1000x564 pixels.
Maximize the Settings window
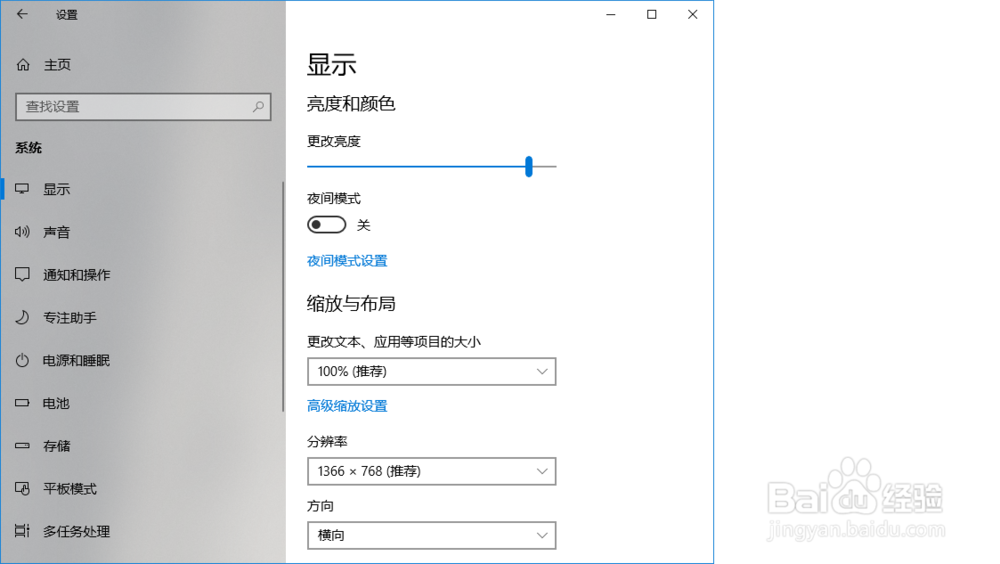[652, 14]
